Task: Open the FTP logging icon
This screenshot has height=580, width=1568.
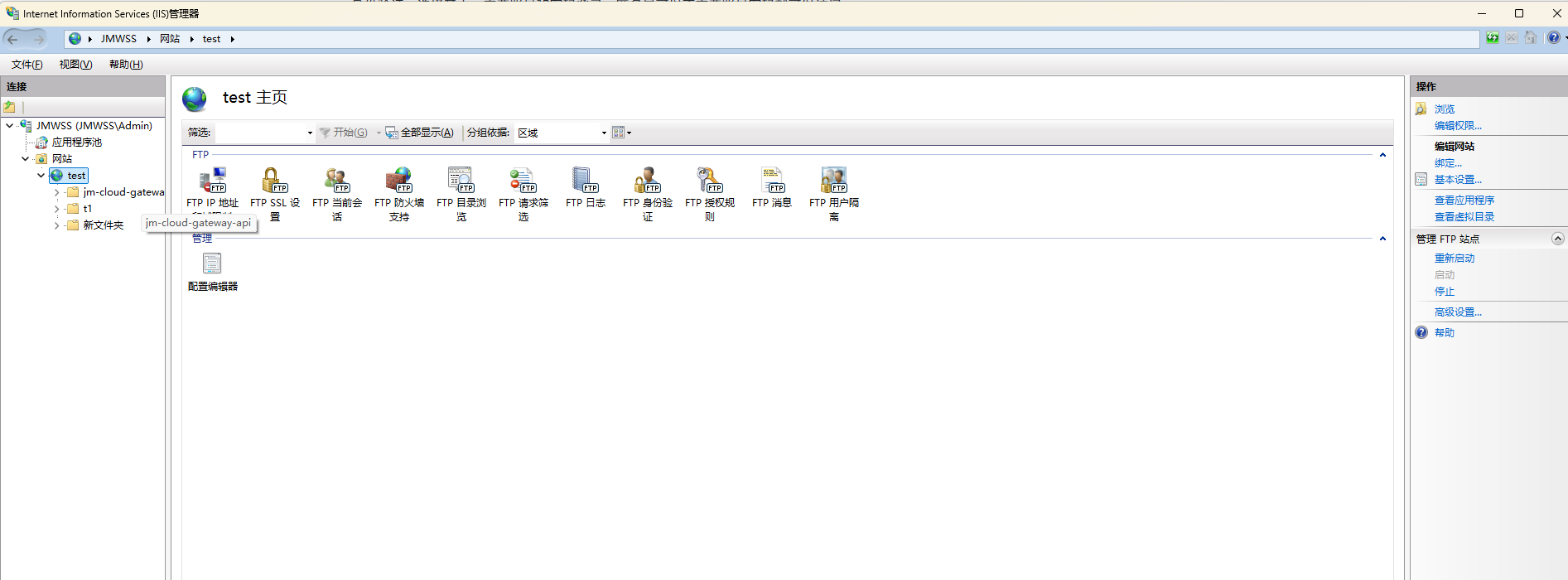Action: tap(585, 181)
